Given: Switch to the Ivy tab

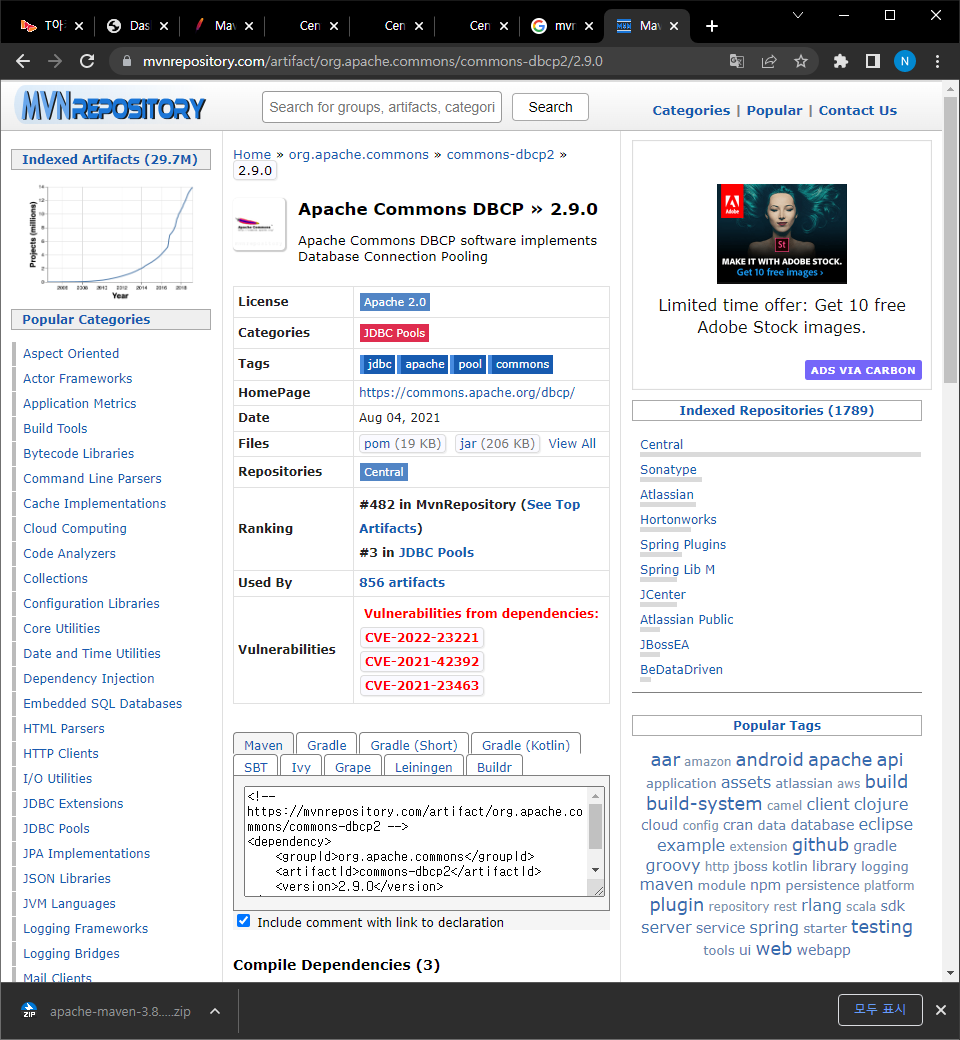Looking at the screenshot, I should [x=301, y=767].
